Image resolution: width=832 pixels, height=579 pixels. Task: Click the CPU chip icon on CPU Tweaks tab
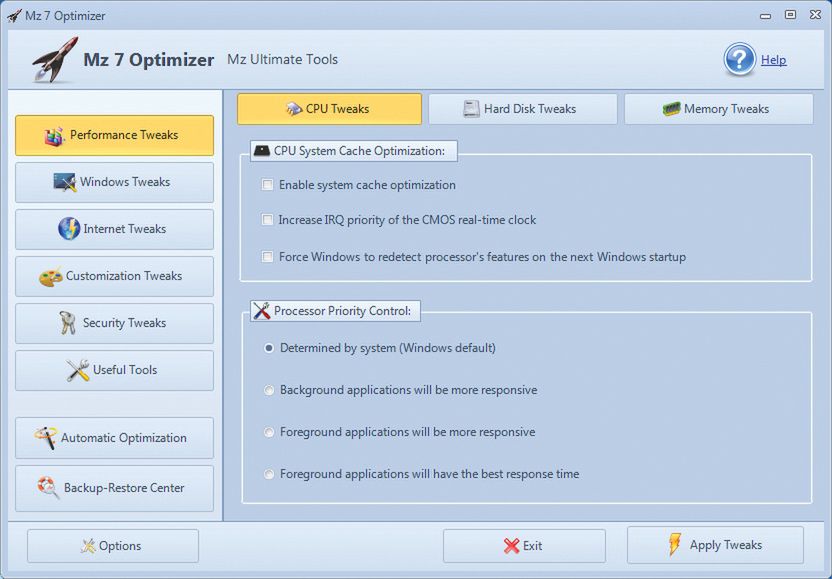pos(294,109)
